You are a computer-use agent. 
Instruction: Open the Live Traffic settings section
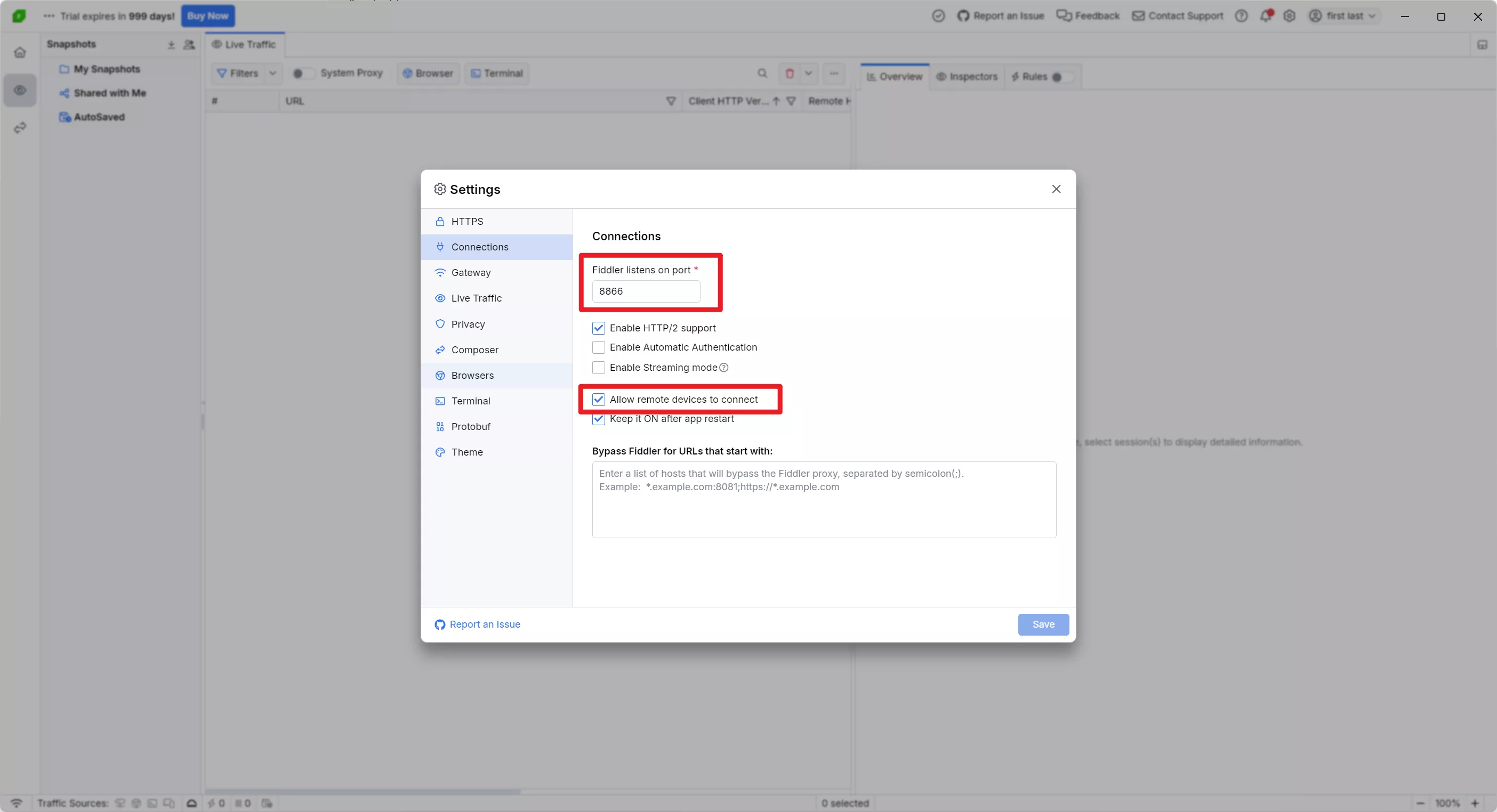click(x=497, y=298)
